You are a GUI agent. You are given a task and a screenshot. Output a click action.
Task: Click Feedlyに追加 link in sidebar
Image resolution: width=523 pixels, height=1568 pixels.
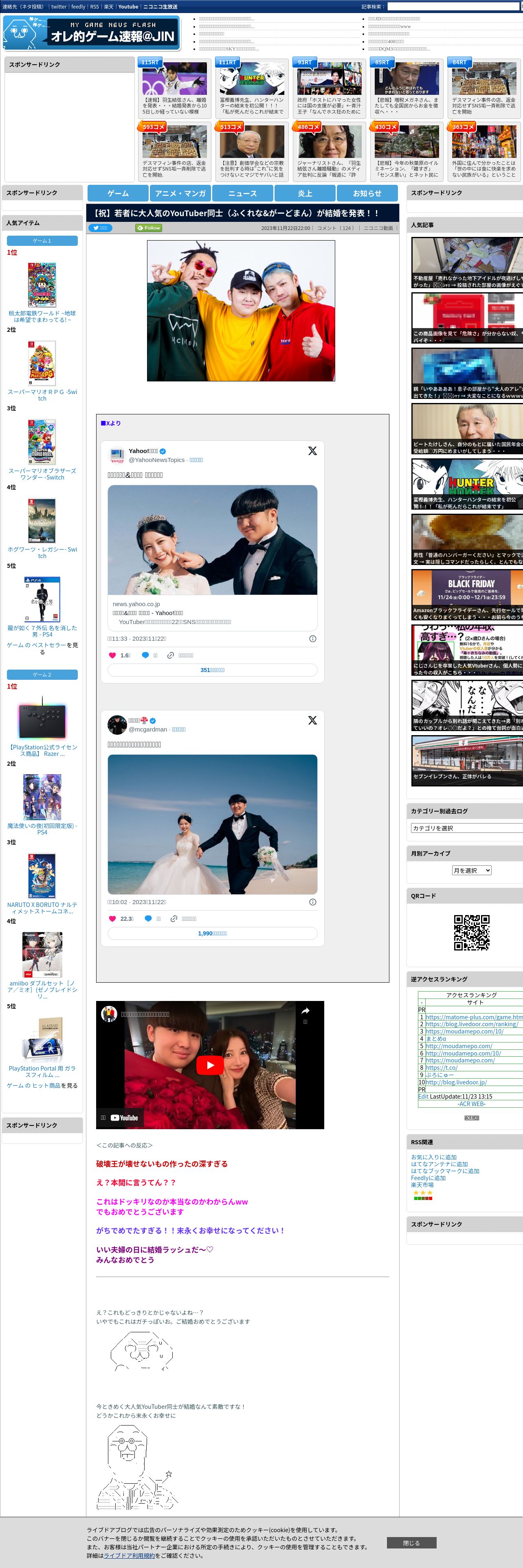[x=428, y=1178]
